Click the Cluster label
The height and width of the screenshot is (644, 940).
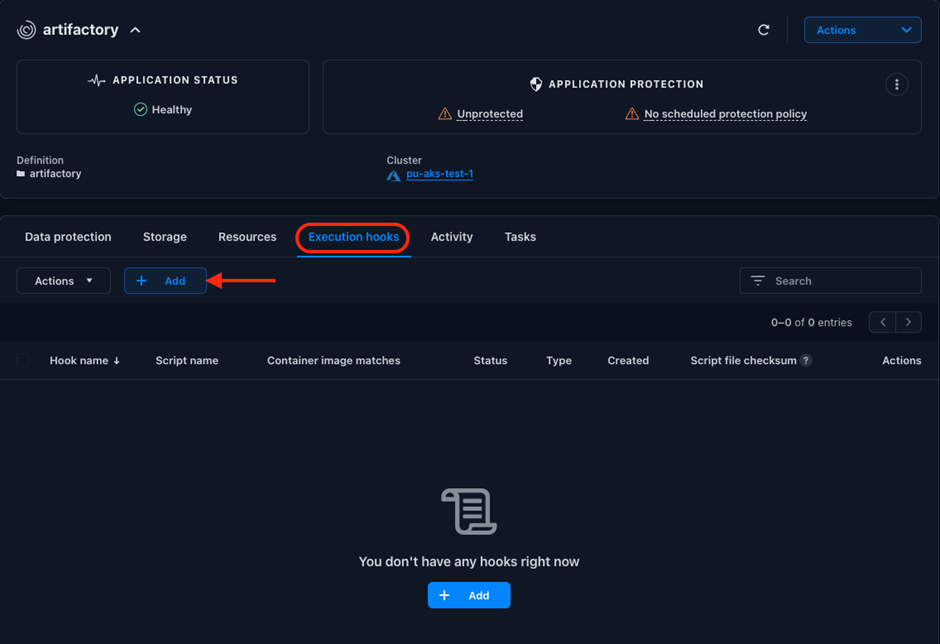pos(404,160)
